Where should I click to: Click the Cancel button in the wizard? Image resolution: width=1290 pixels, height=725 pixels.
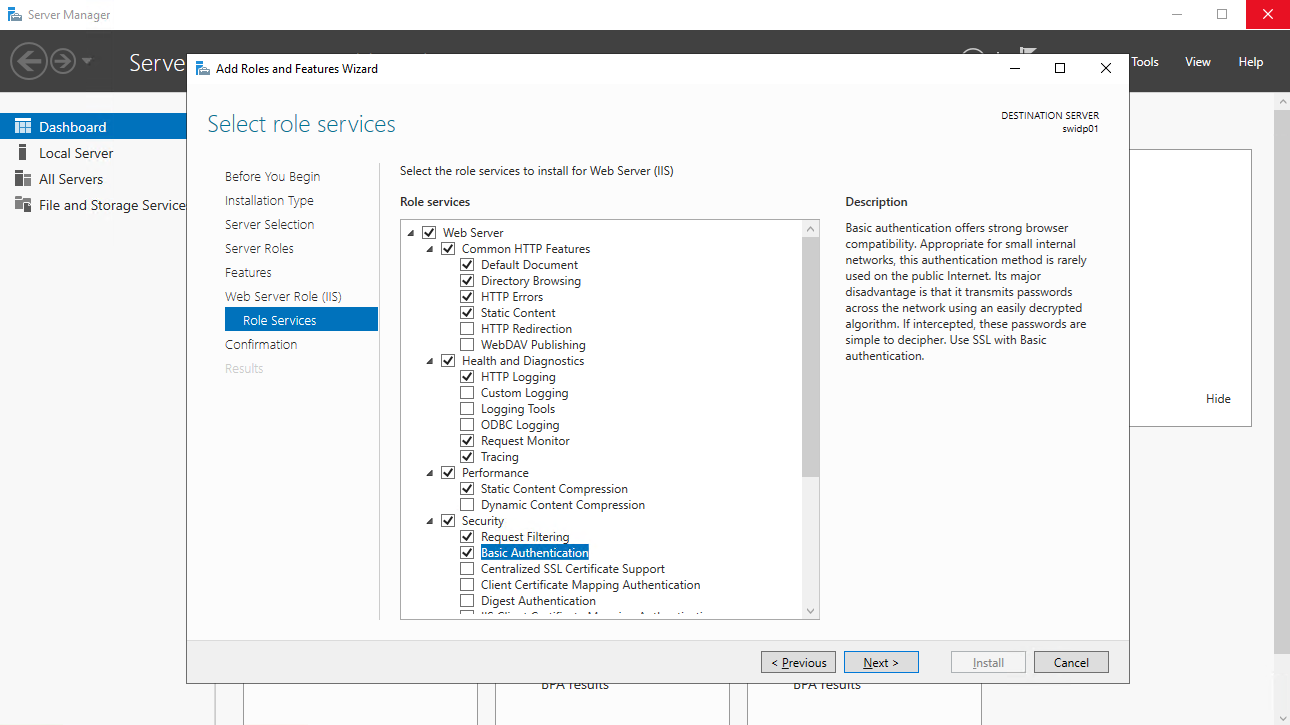pyautogui.click(x=1071, y=663)
